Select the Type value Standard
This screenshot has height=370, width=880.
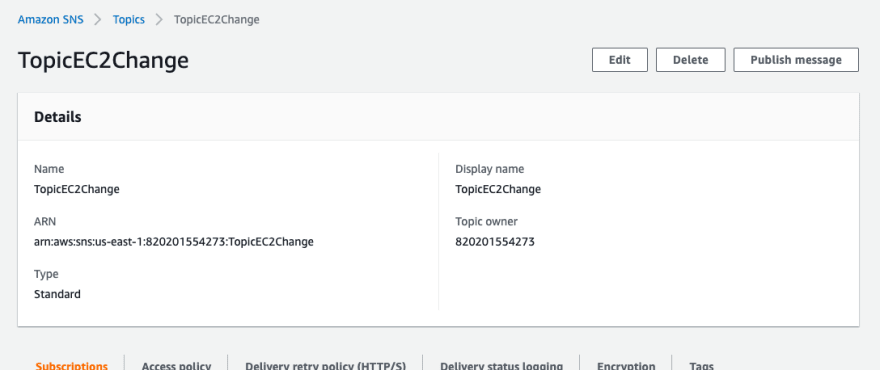pos(57,294)
